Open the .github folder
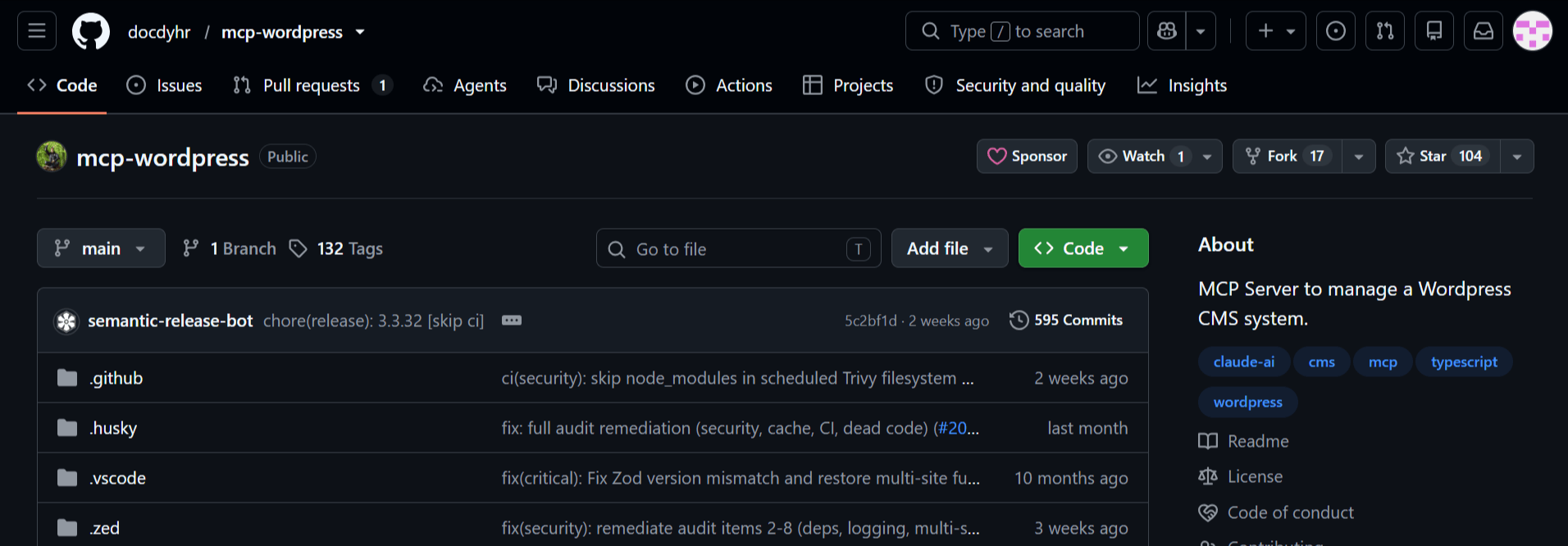The width and height of the screenshot is (1568, 546). point(116,378)
